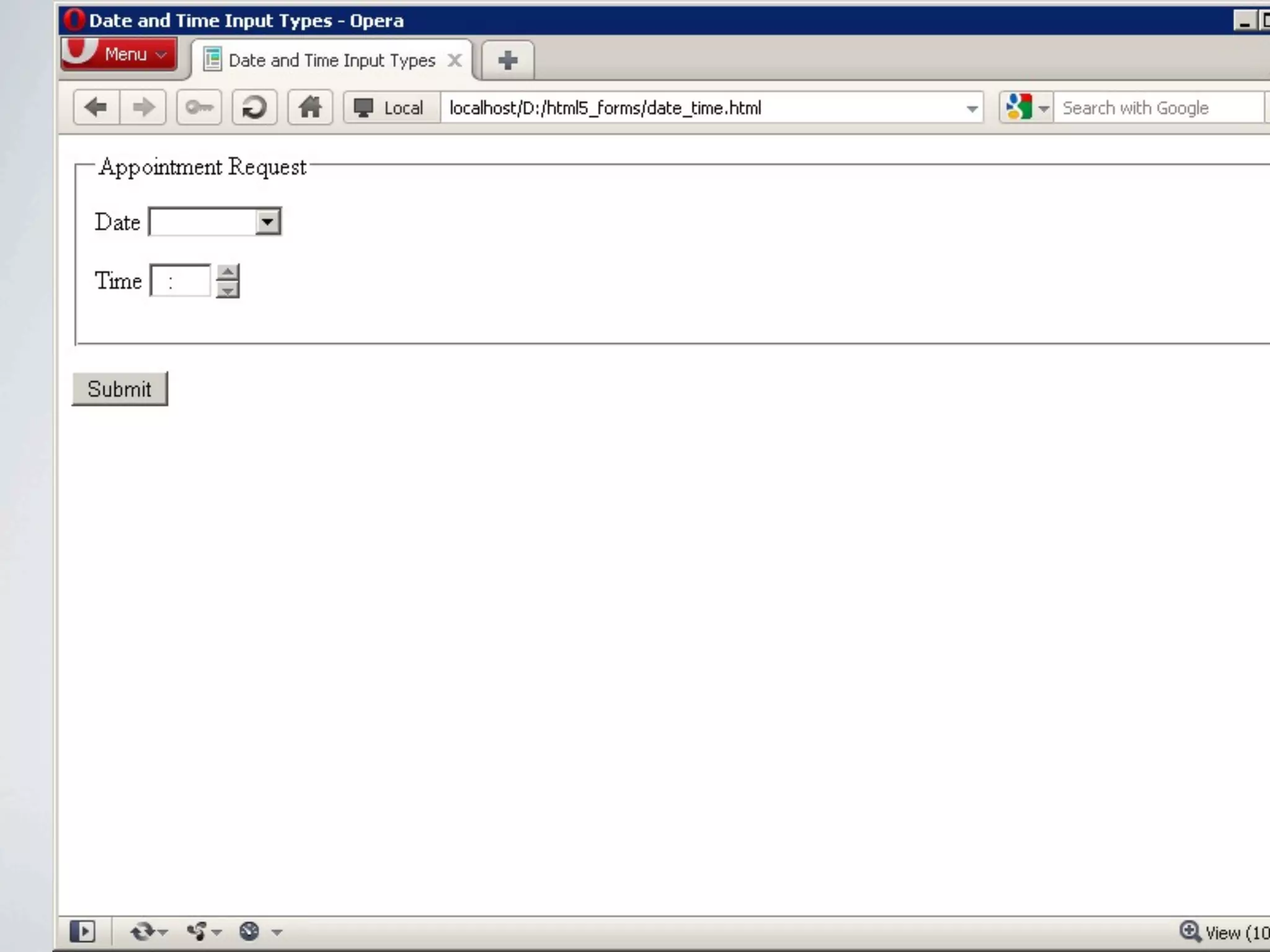Open Opera Turbo status icon

click(x=249, y=931)
